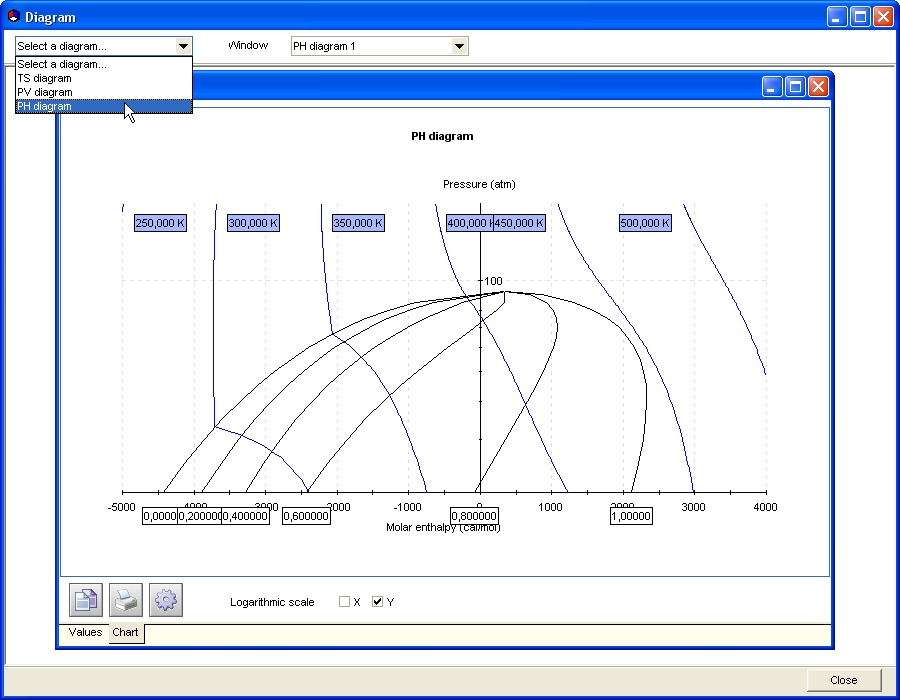
Task: Switch to the Values tab
Action: pyautogui.click(x=85, y=632)
